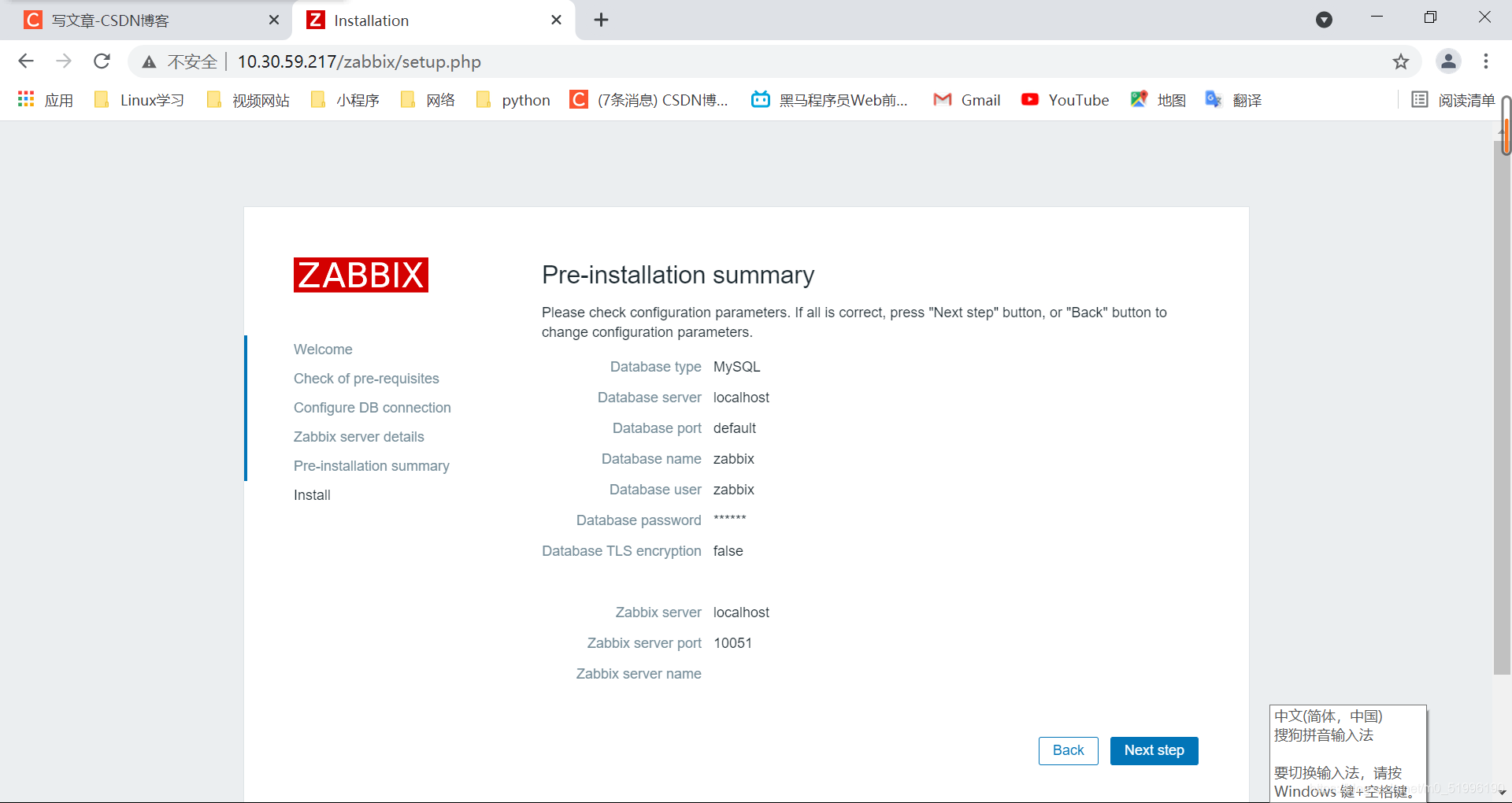The width and height of the screenshot is (1512, 803).
Task: Click the Zabbix server details step
Action: coord(359,437)
